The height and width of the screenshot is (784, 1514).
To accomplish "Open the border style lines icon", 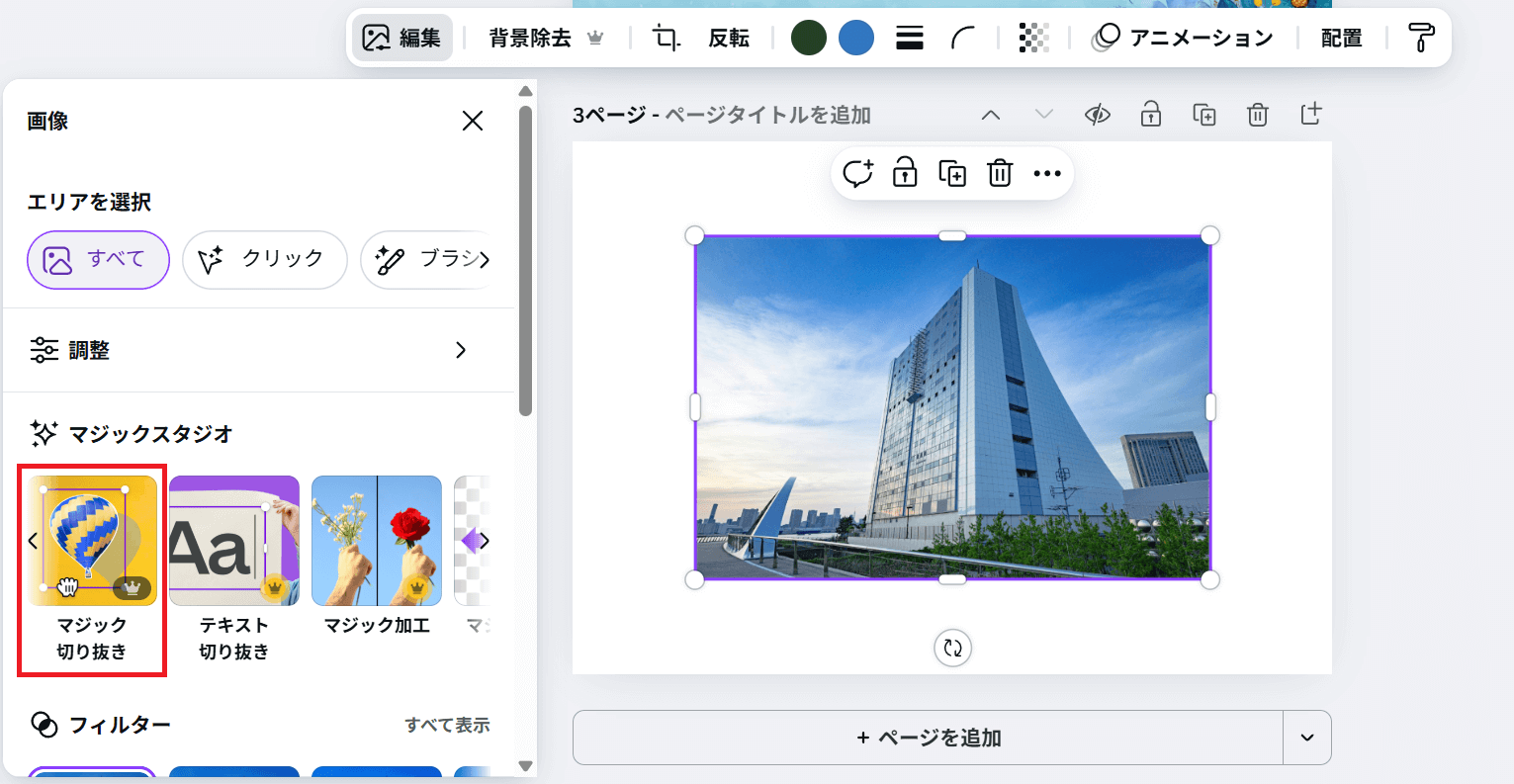I will (910, 38).
